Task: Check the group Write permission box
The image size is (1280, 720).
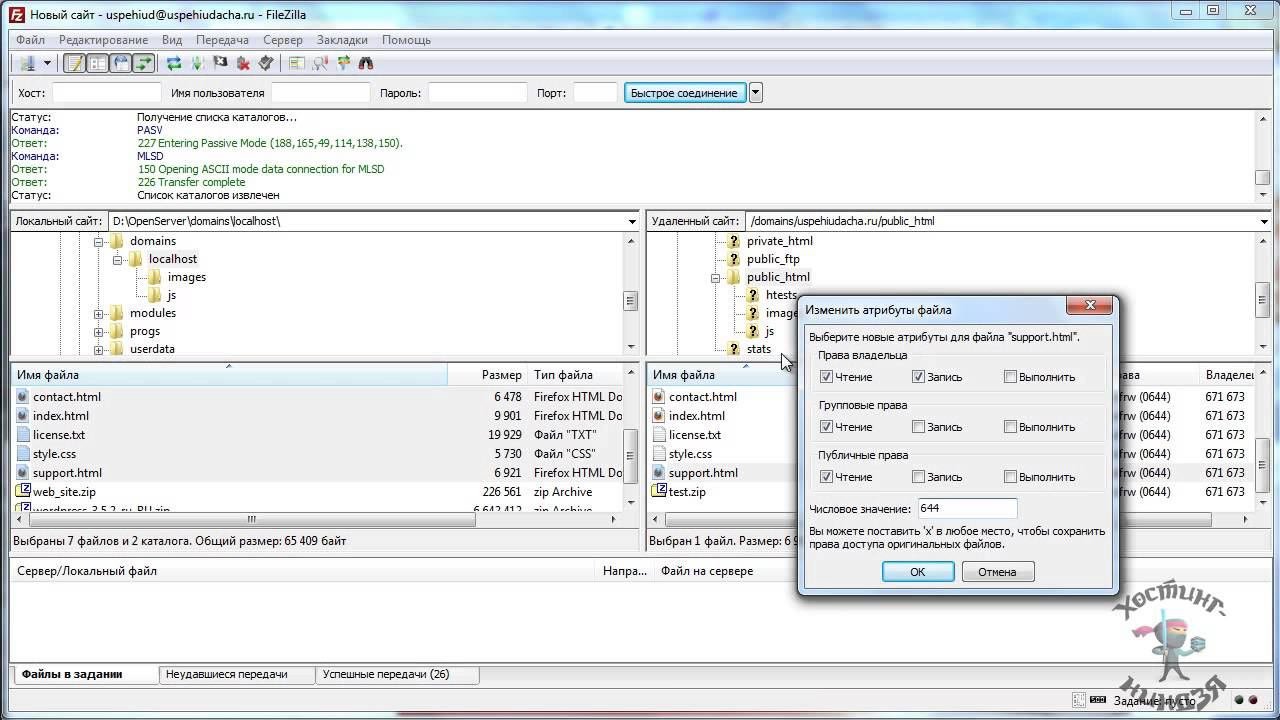Action: pyautogui.click(x=918, y=427)
